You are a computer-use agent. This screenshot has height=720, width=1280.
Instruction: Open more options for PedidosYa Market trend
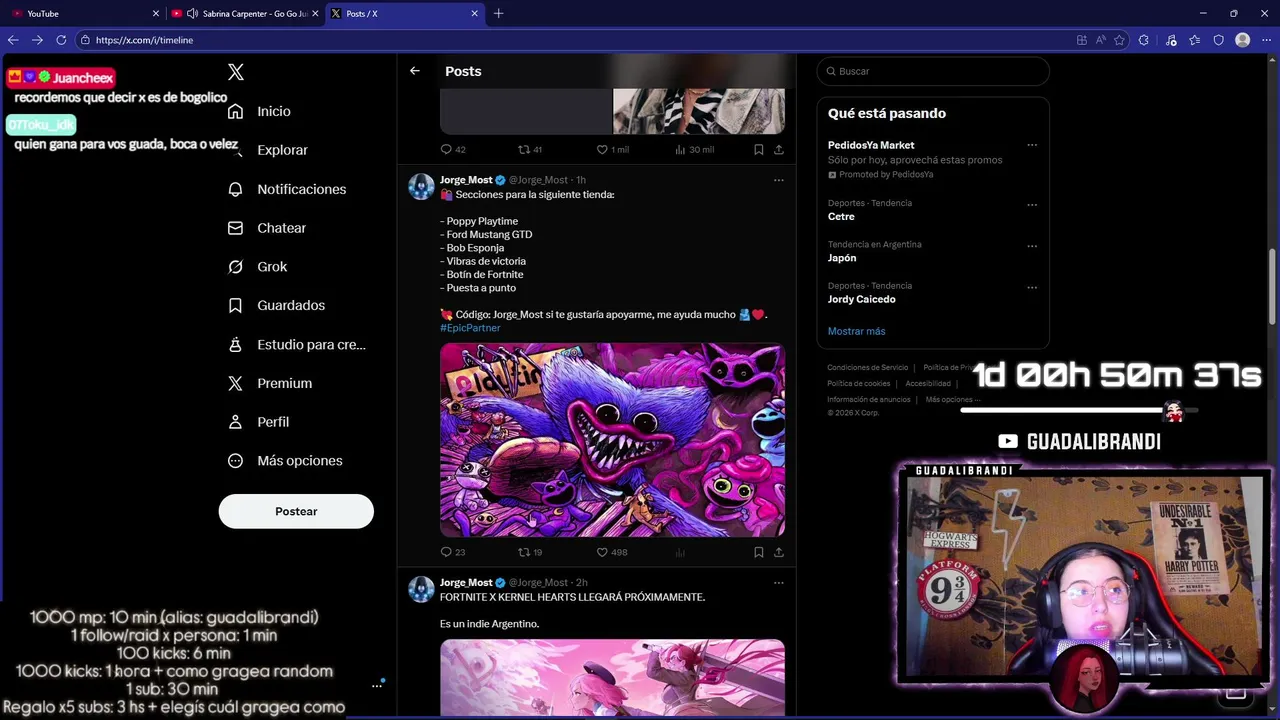pos(1032,145)
